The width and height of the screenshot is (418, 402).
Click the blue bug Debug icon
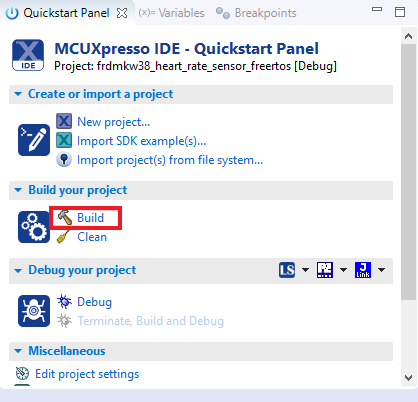pyautogui.click(x=64, y=302)
